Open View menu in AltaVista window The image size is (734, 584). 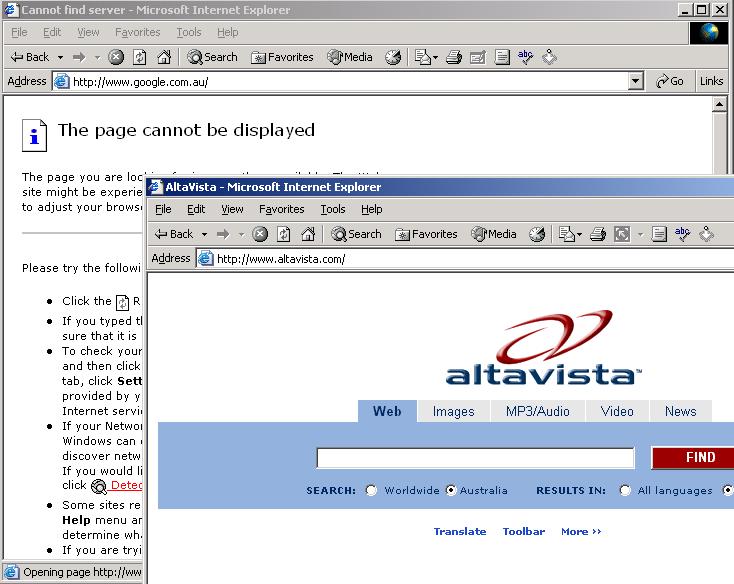click(x=232, y=209)
